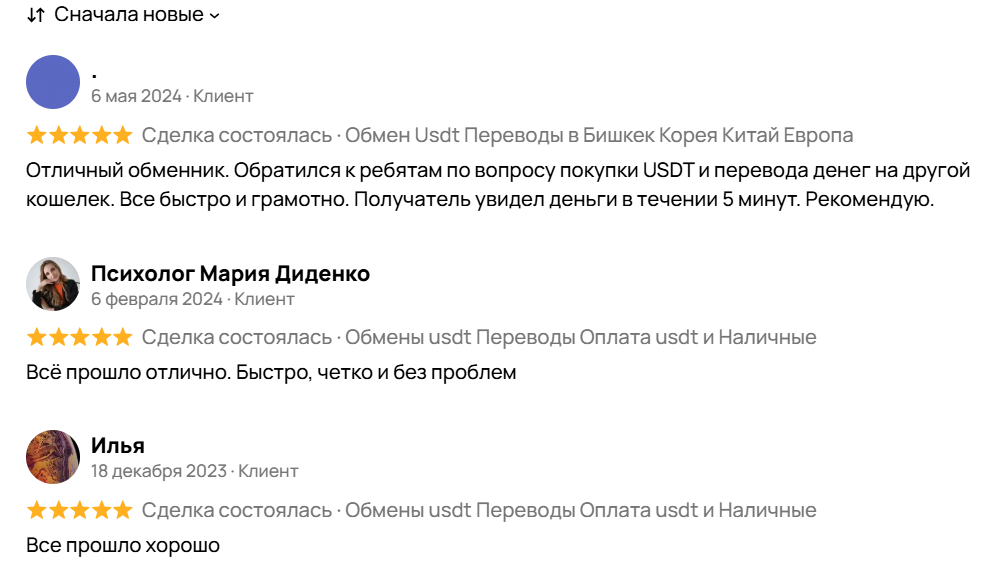Open the "Обмены usdt Переводы" listing in Мария's review

580,337
